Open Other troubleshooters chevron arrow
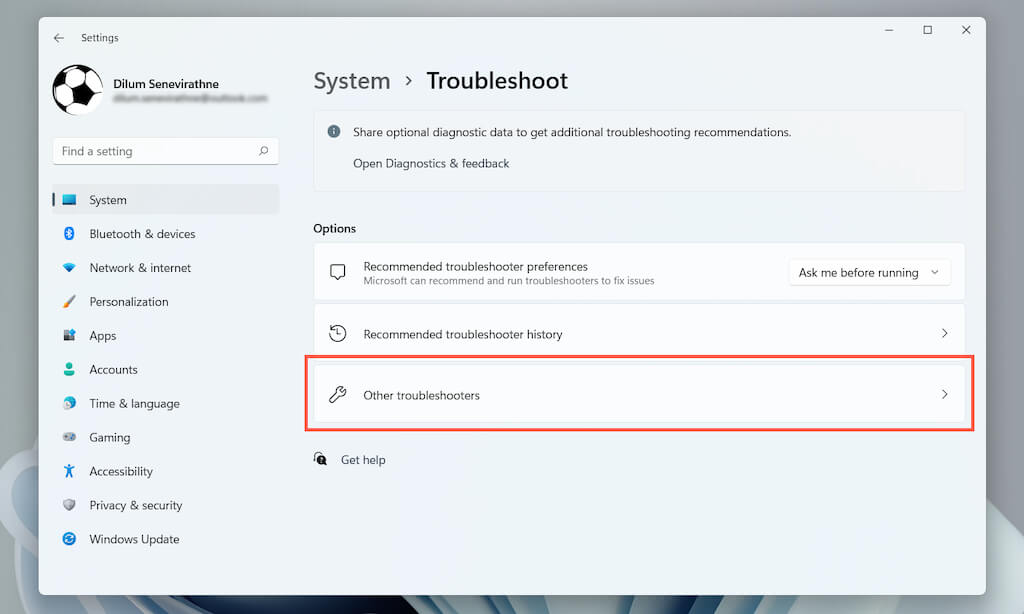Viewport: 1024px width, 614px height. pos(944,395)
